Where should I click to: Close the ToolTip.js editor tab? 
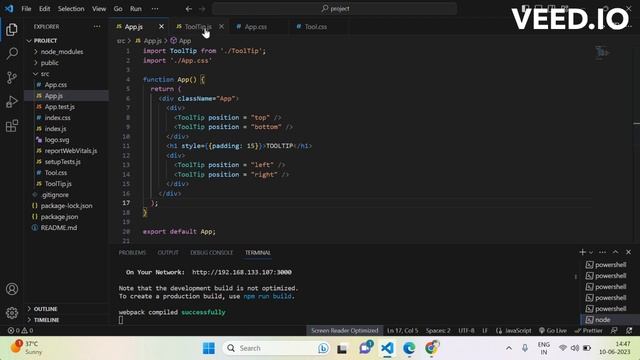pyautogui.click(x=221, y=27)
